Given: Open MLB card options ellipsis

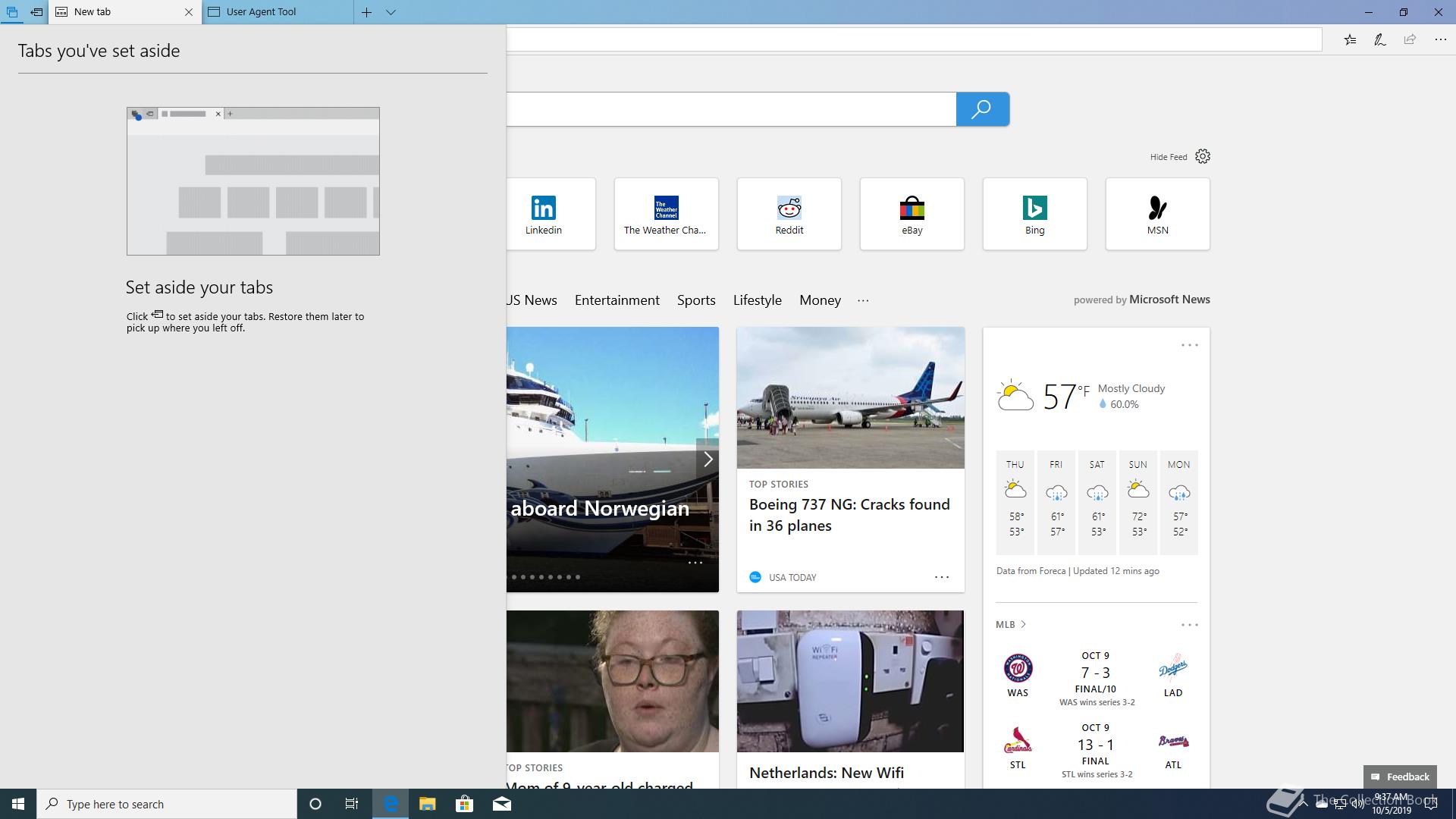Looking at the screenshot, I should (1189, 625).
